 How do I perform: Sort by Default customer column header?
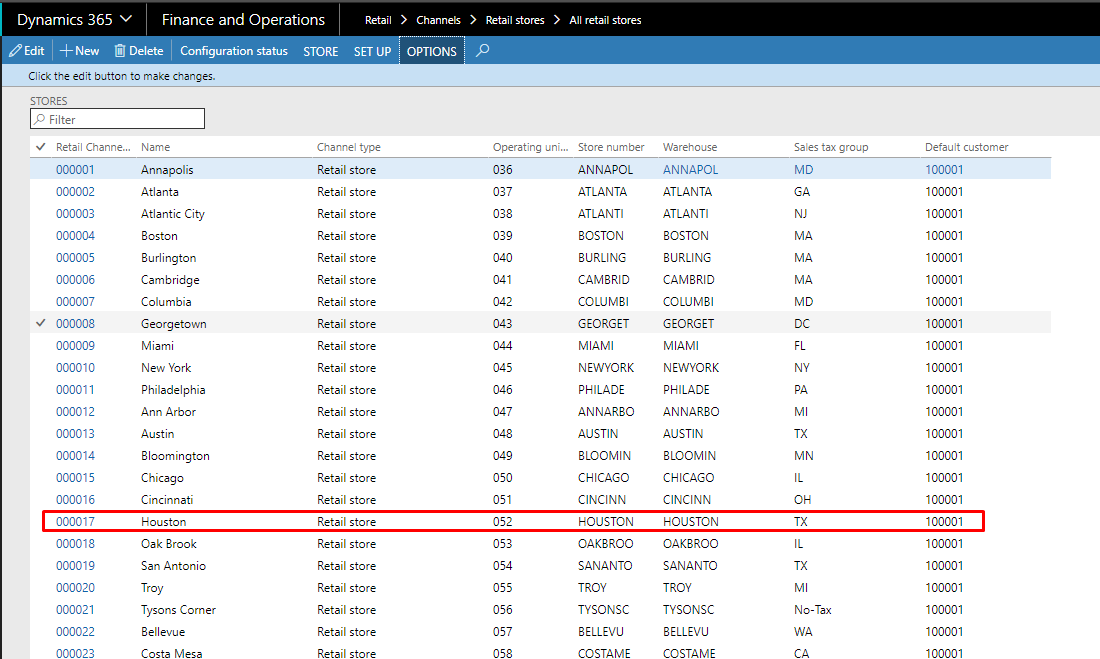pos(967,147)
